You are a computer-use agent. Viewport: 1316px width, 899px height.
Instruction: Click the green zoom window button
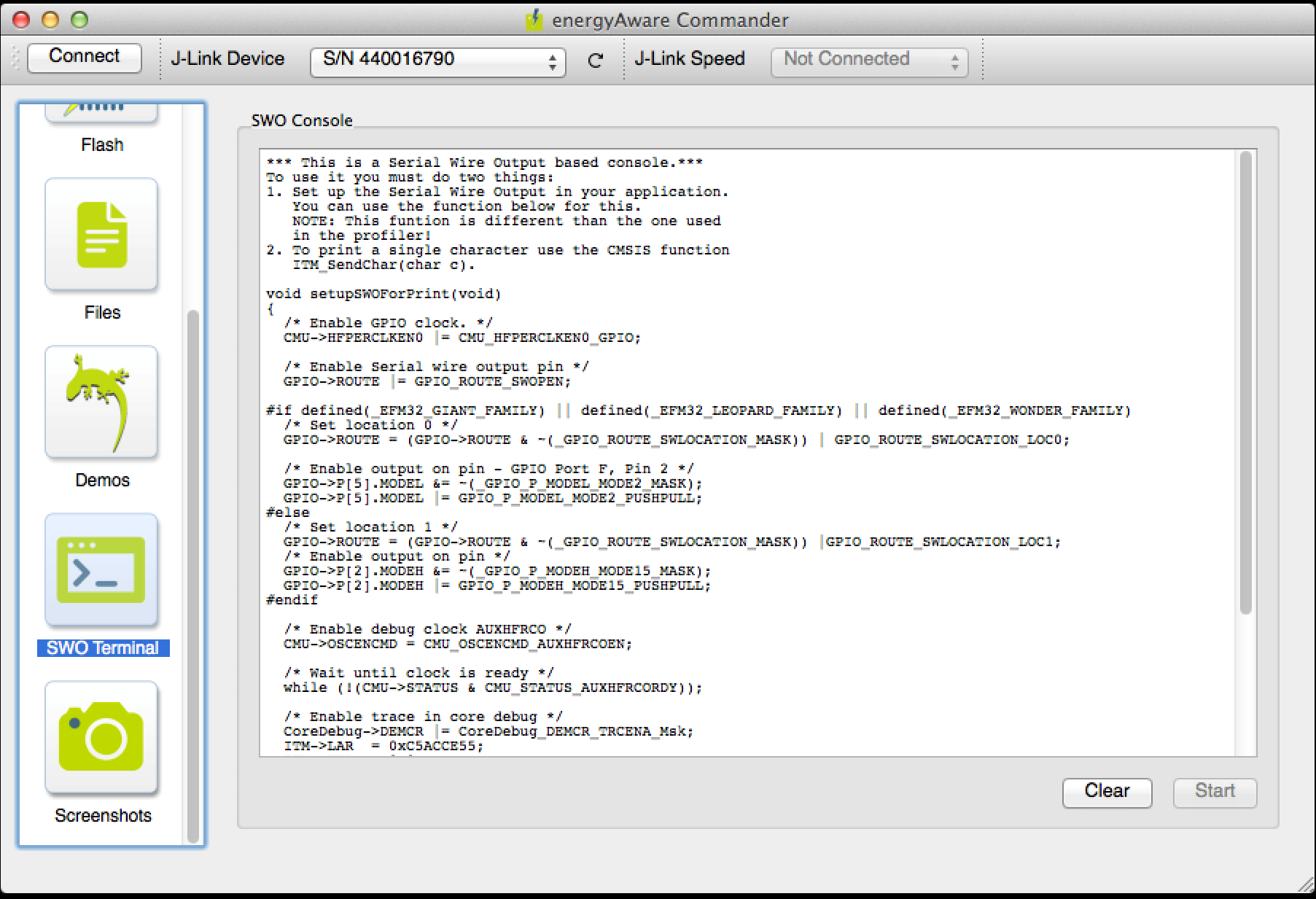click(79, 20)
